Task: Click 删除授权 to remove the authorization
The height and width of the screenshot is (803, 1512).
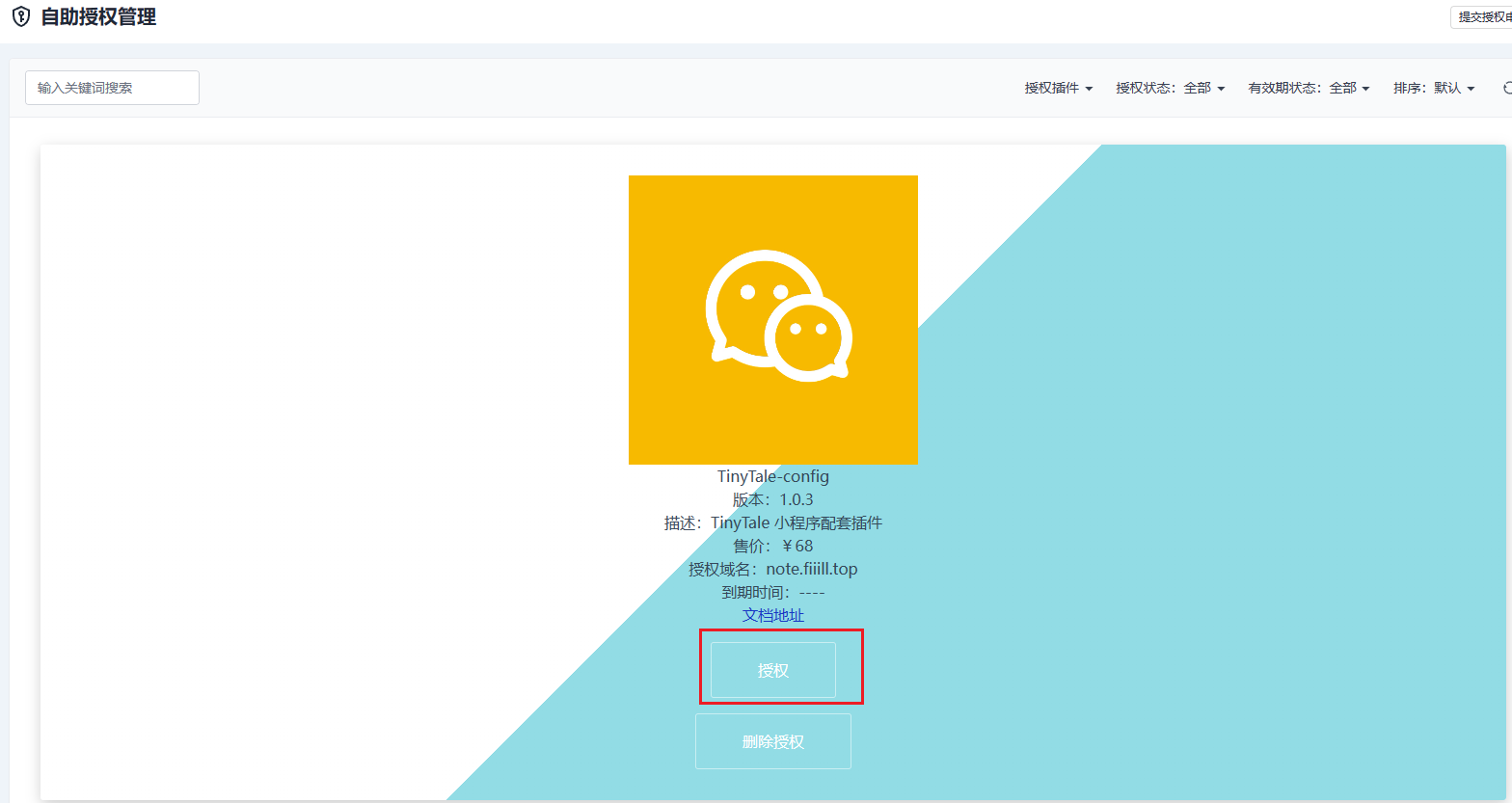Action: pos(773,741)
